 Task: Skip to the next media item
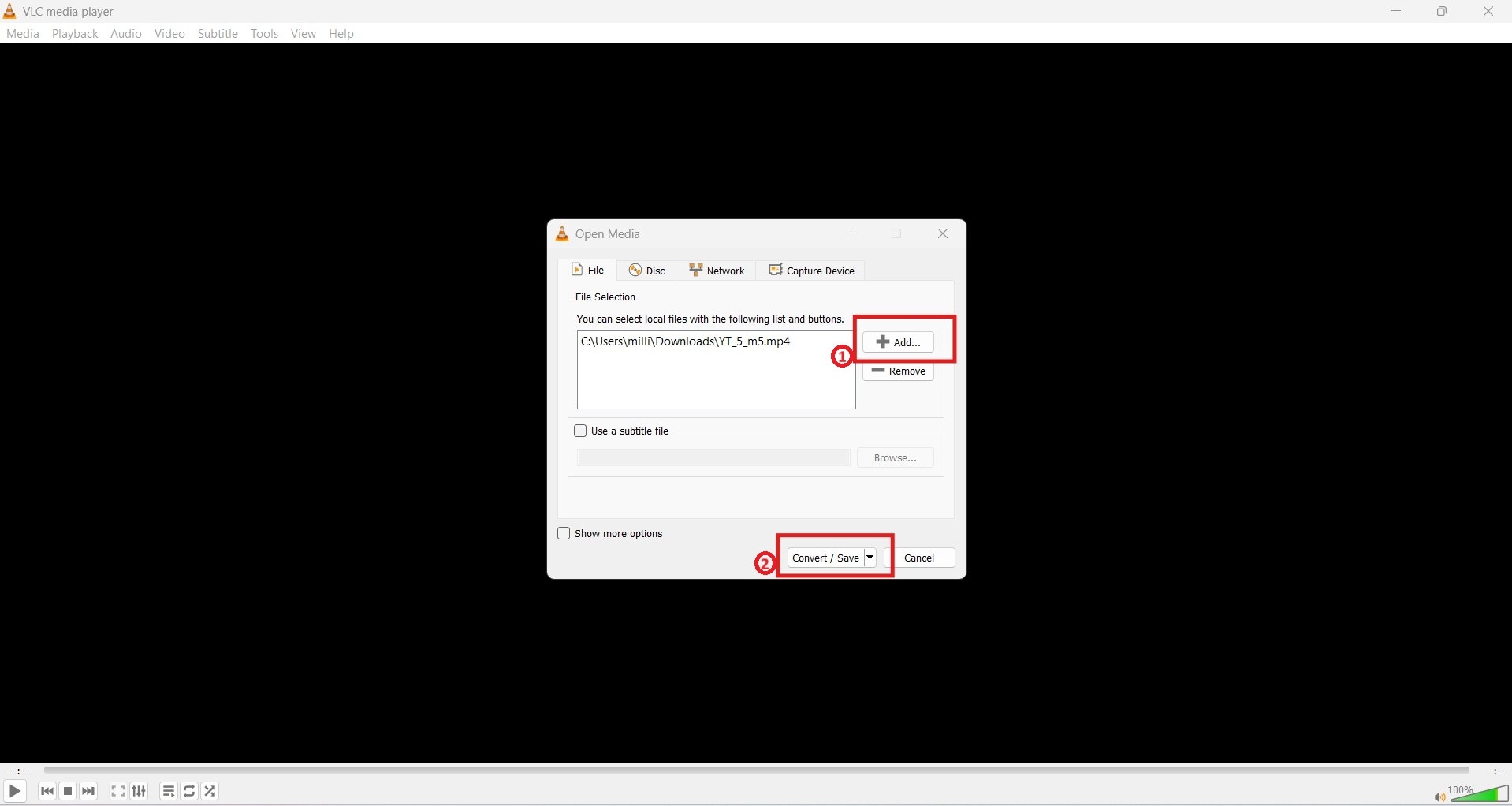tap(88, 791)
